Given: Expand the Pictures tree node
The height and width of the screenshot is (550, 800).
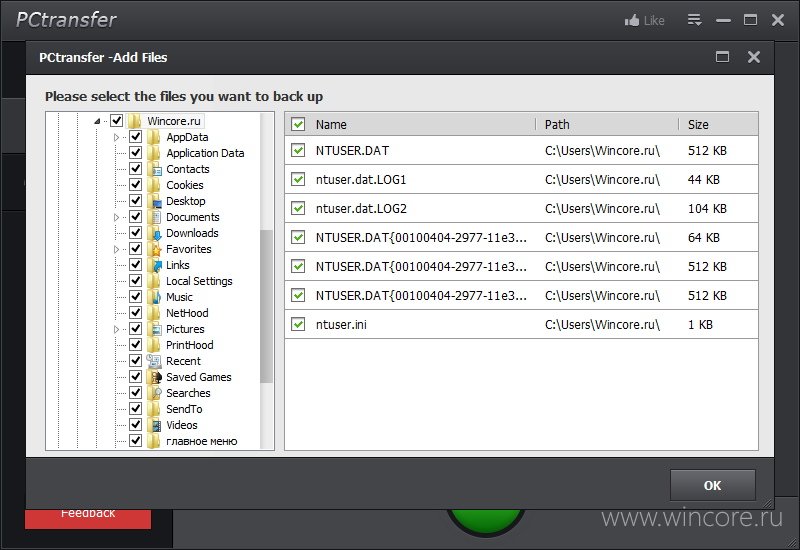Looking at the screenshot, I should (116, 329).
